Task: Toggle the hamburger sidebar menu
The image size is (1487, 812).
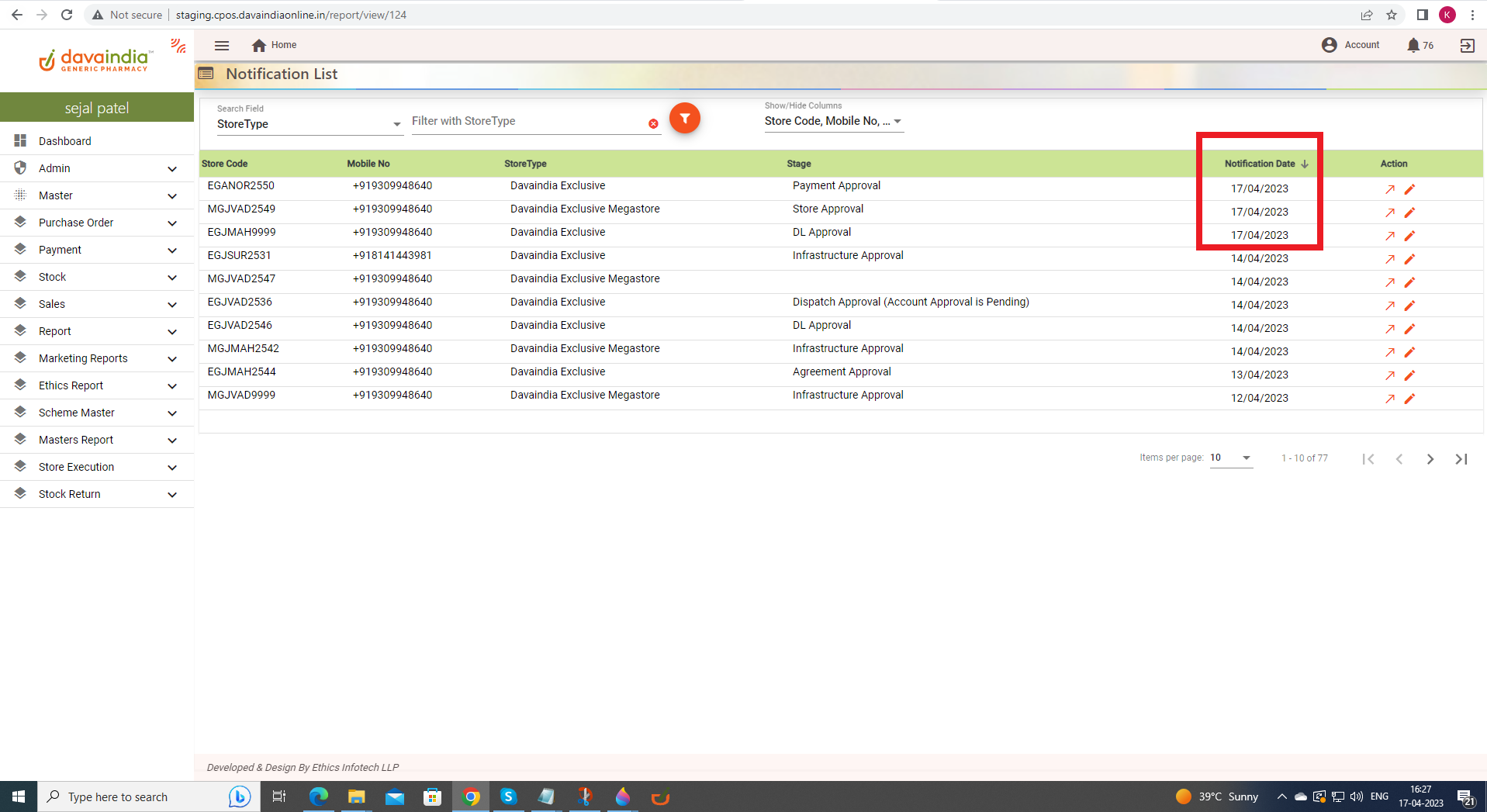Action: 222,46
